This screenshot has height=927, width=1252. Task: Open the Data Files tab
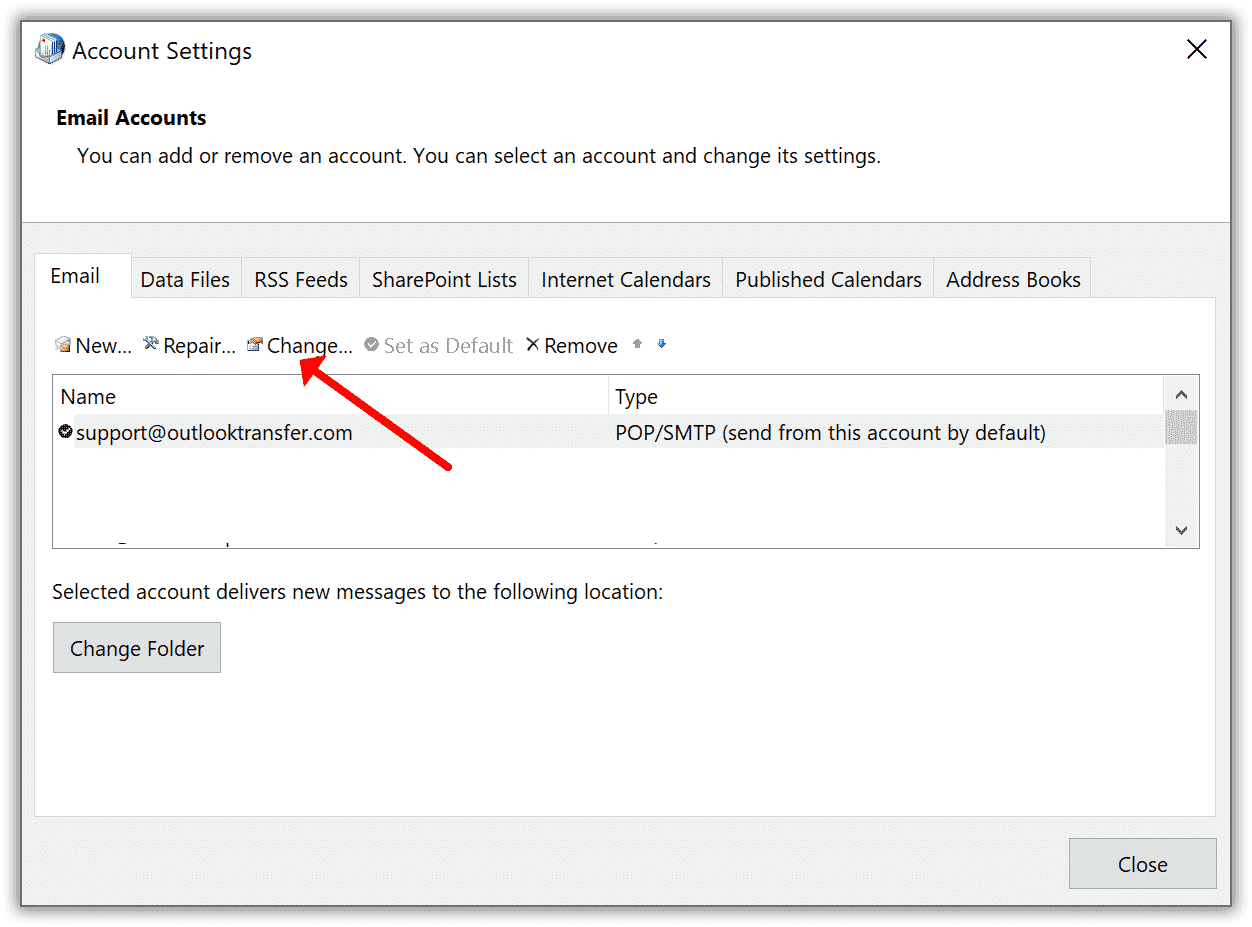pyautogui.click(x=185, y=279)
